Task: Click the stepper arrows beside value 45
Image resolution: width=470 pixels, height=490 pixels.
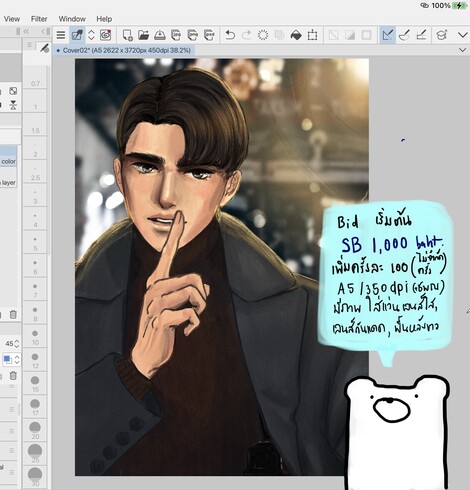Action: pyautogui.click(x=17, y=344)
